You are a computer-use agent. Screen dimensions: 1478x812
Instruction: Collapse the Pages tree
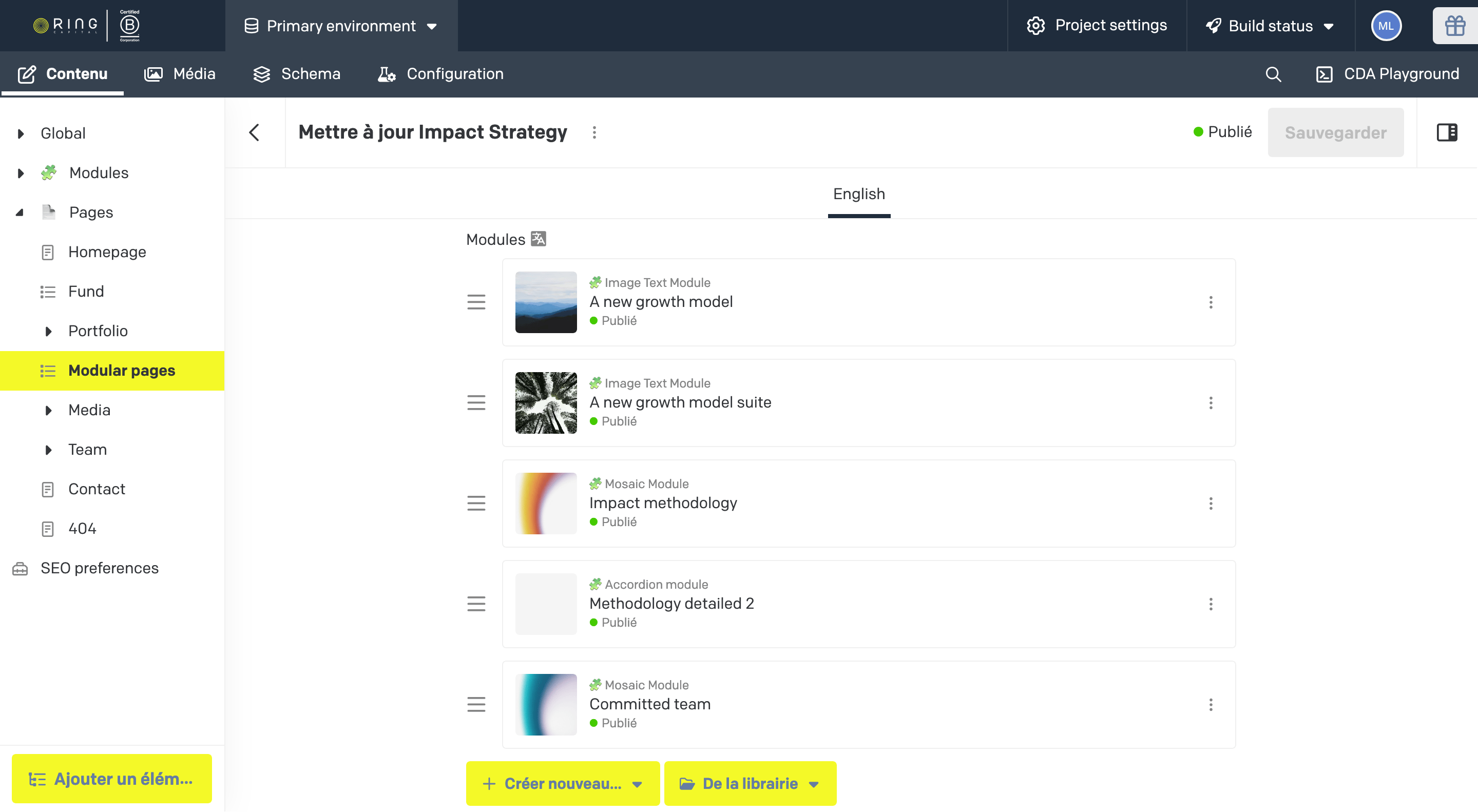tap(20, 211)
